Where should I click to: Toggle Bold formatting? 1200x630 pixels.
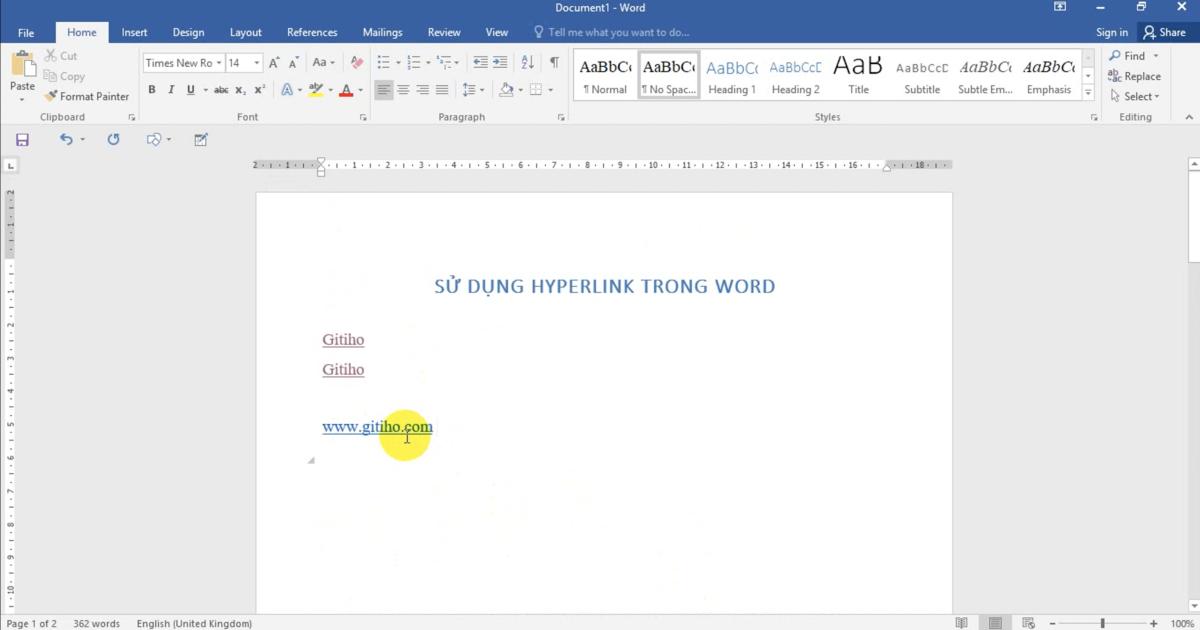pyautogui.click(x=152, y=89)
